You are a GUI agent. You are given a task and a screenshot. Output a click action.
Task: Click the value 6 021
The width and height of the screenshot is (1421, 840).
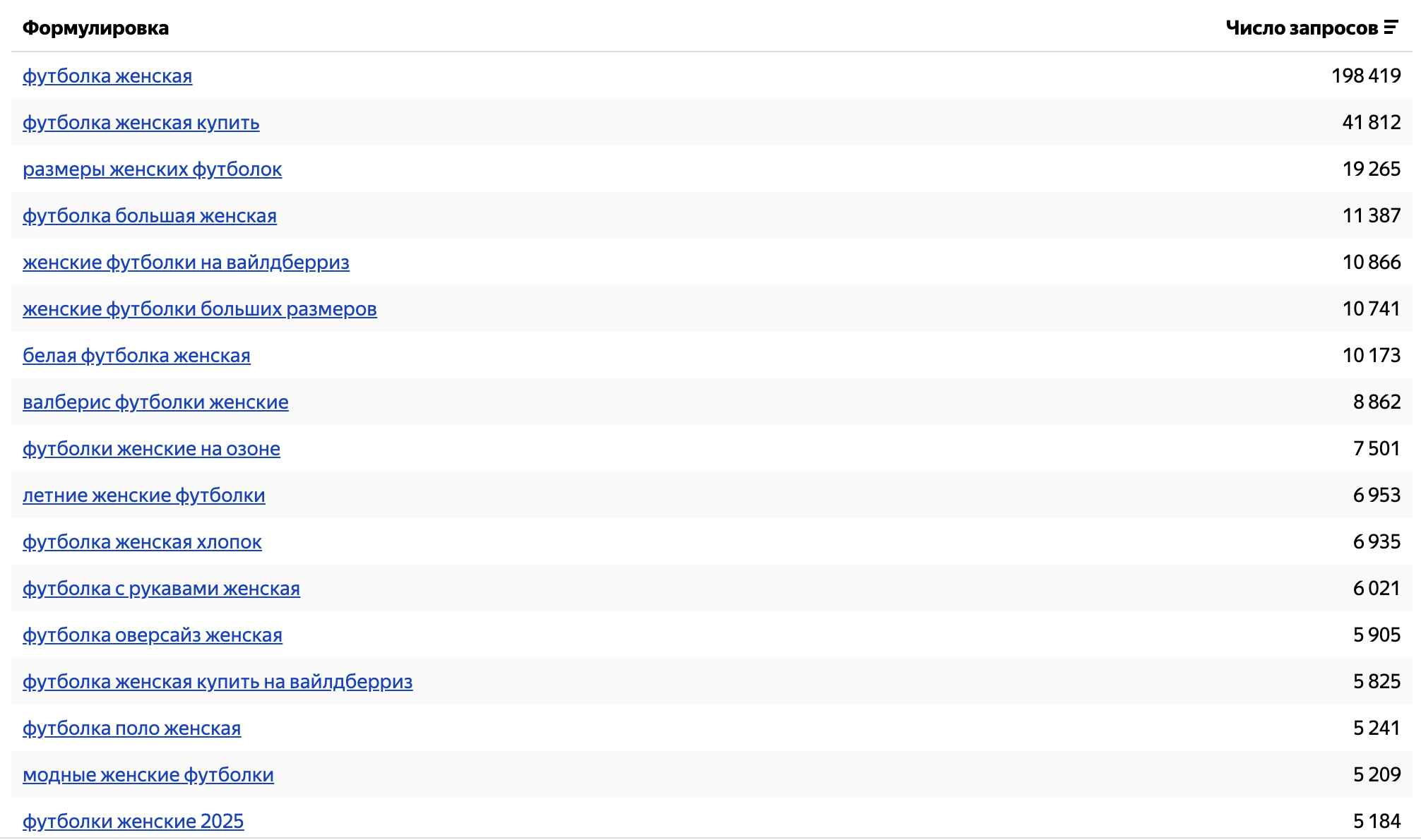(1377, 588)
